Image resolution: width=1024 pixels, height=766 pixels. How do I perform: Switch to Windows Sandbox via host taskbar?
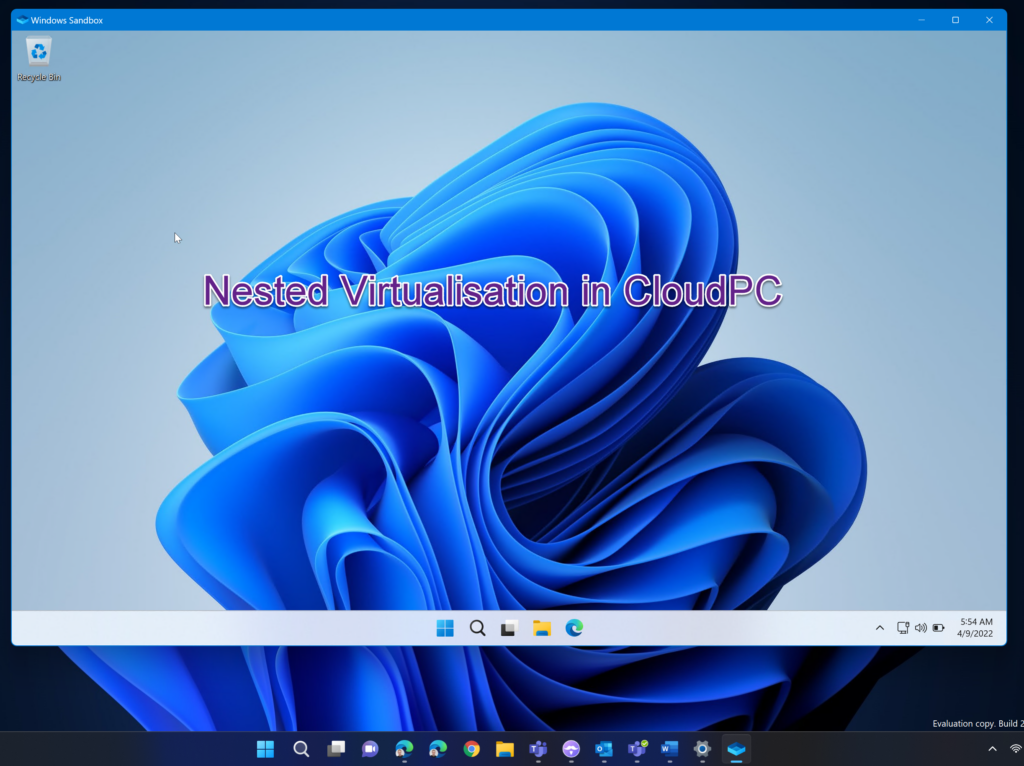tap(738, 748)
